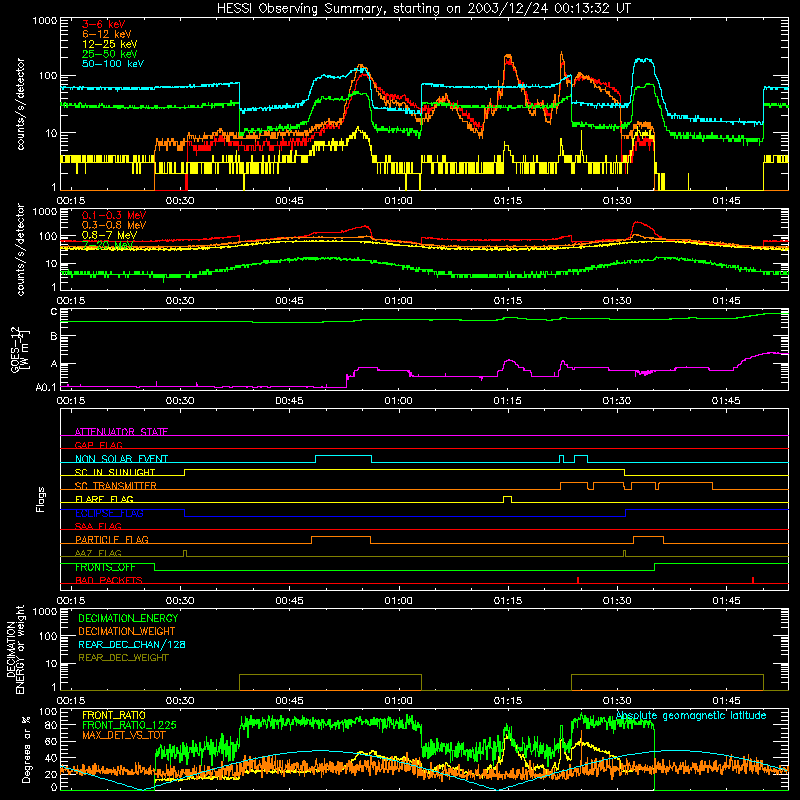The height and width of the screenshot is (800, 800).
Task: Click the magenta GOES curve bump near 01:15
Action: 510,363
